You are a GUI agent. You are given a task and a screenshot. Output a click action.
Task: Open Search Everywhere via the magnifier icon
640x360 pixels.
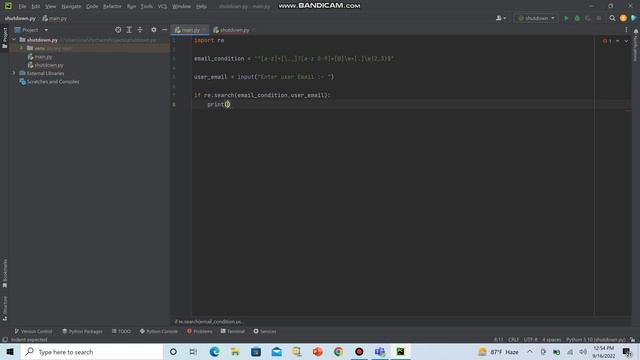tap(612, 18)
